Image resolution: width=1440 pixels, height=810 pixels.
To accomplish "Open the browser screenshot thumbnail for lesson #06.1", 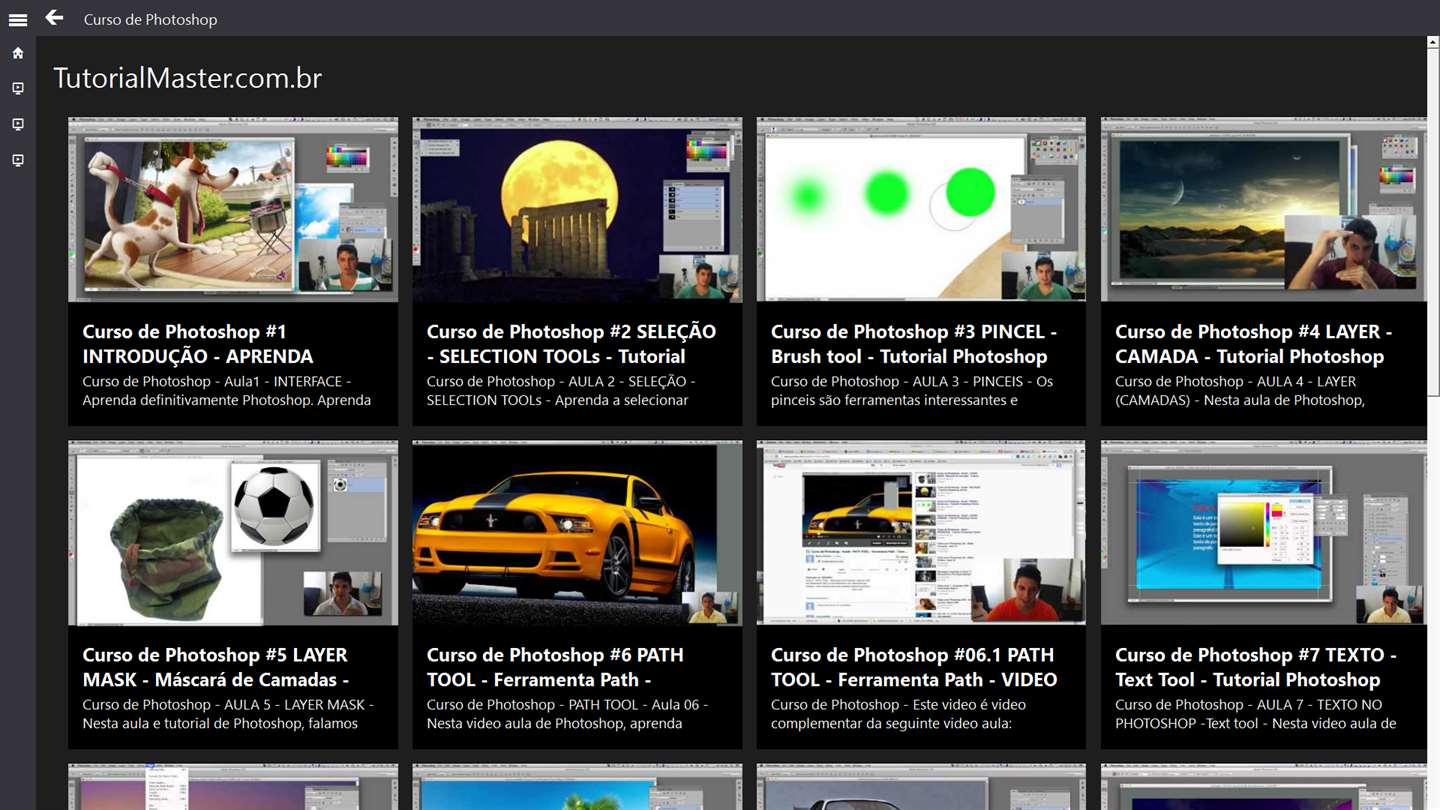I will (x=921, y=533).
